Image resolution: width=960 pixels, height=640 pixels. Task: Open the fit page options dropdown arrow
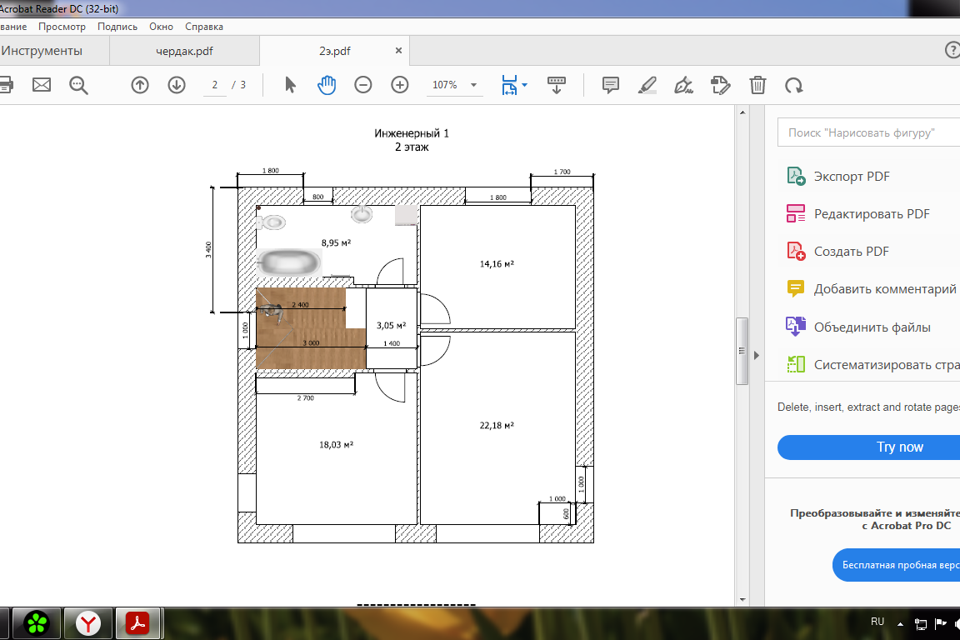[x=525, y=85]
